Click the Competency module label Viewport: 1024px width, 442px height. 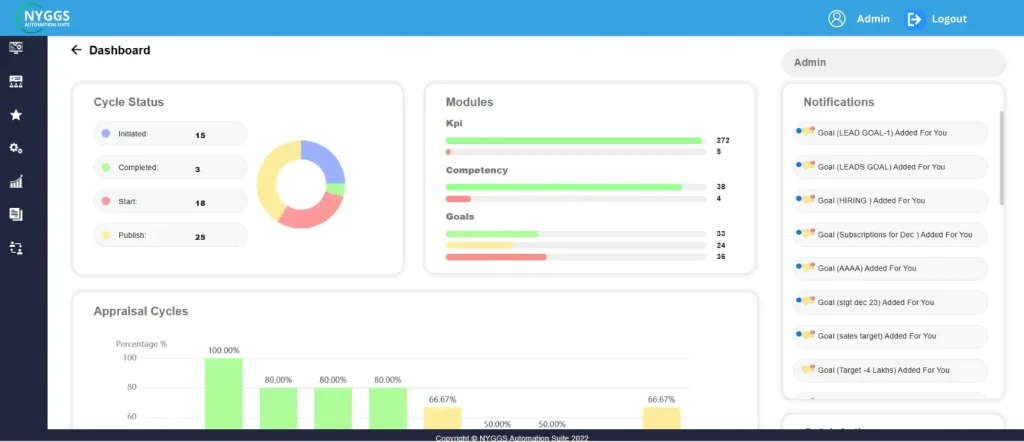tap(477, 170)
